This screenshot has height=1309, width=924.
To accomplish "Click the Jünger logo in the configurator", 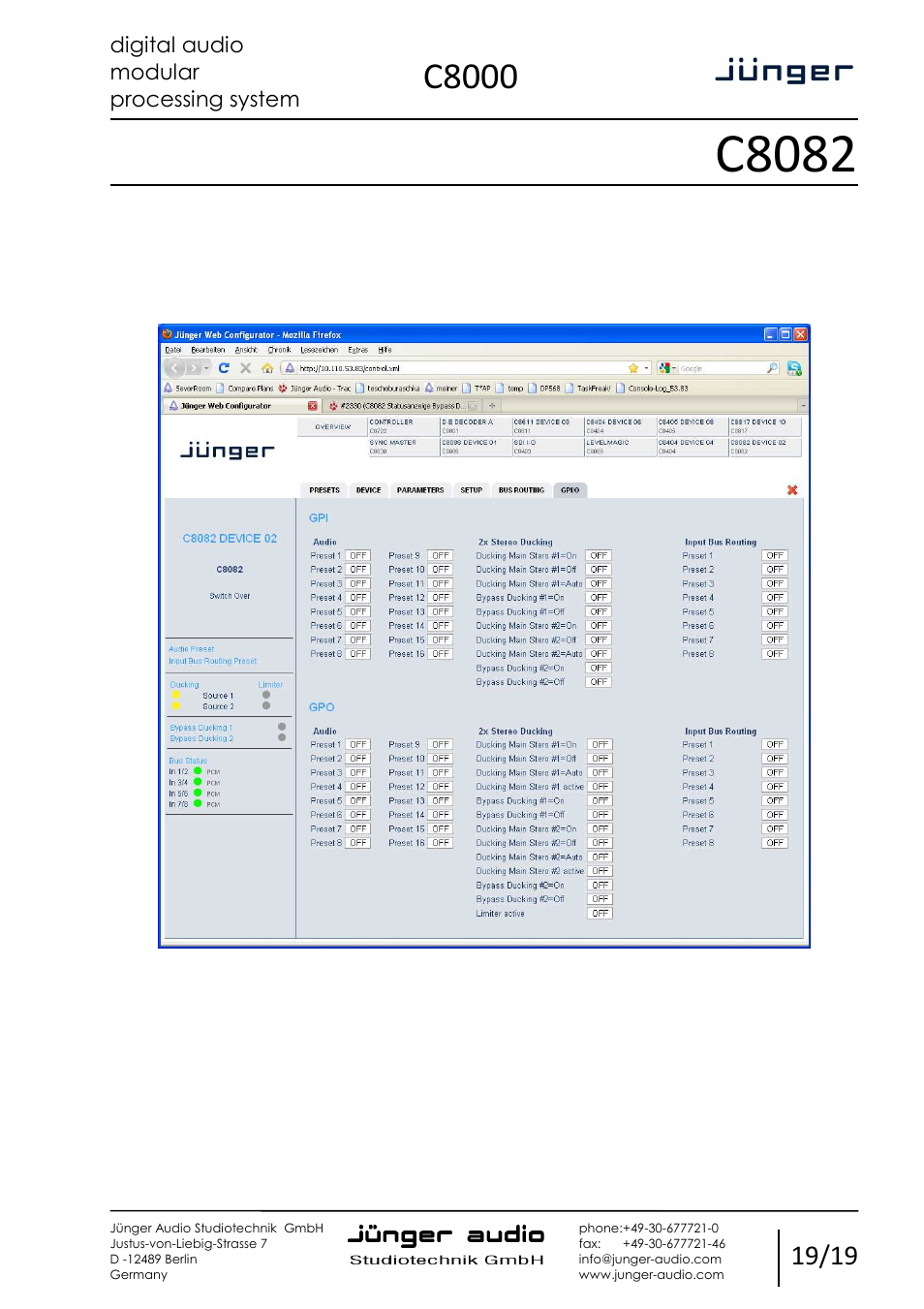I will 228,451.
